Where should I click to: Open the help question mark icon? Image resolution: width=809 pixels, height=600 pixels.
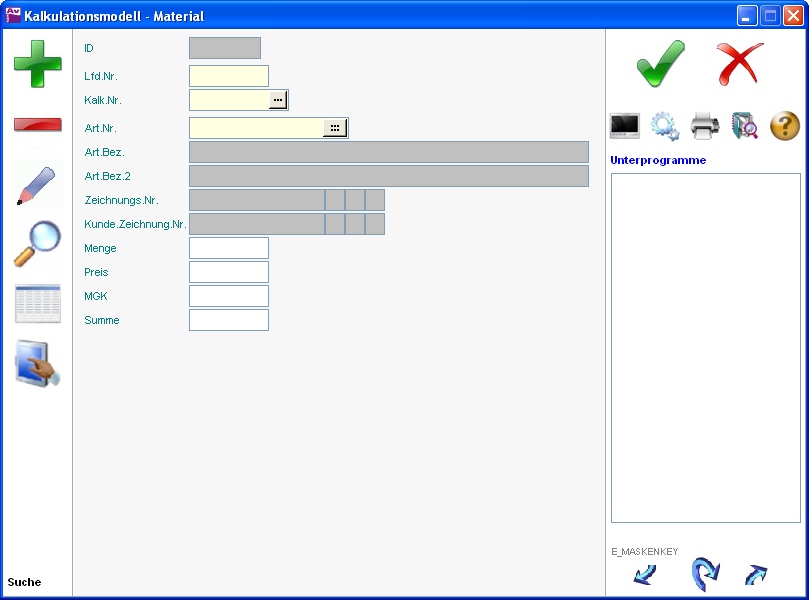point(785,126)
